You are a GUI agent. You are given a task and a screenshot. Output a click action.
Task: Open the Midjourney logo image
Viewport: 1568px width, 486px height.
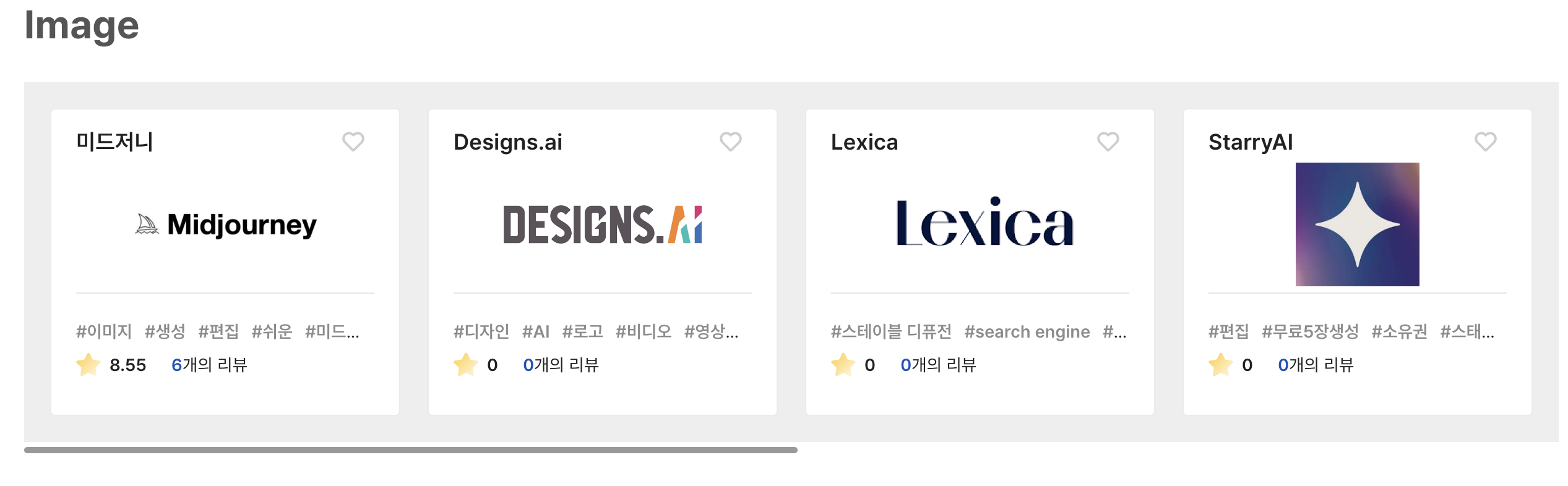click(226, 224)
